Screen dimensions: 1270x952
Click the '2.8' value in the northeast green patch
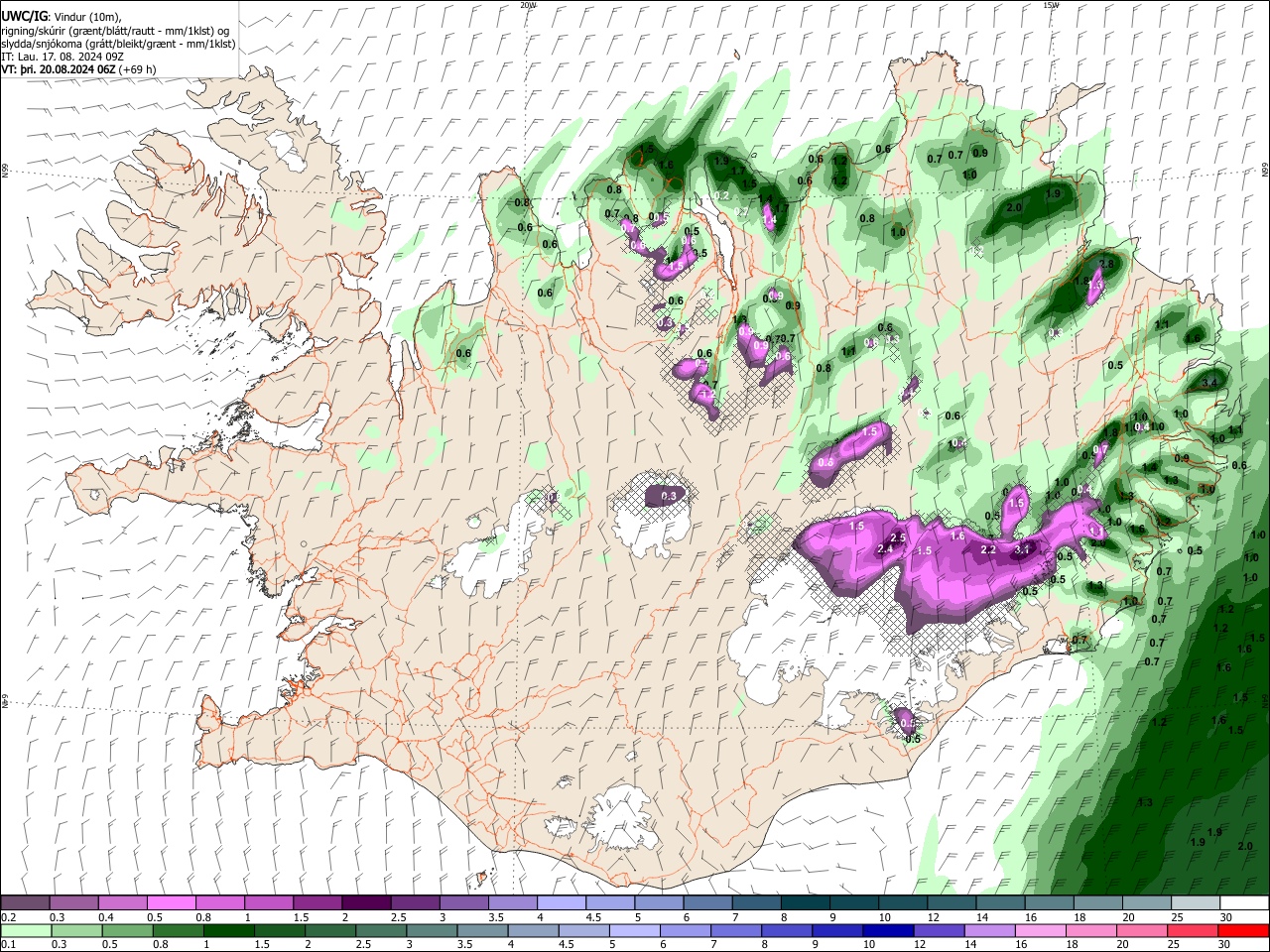tap(1106, 265)
